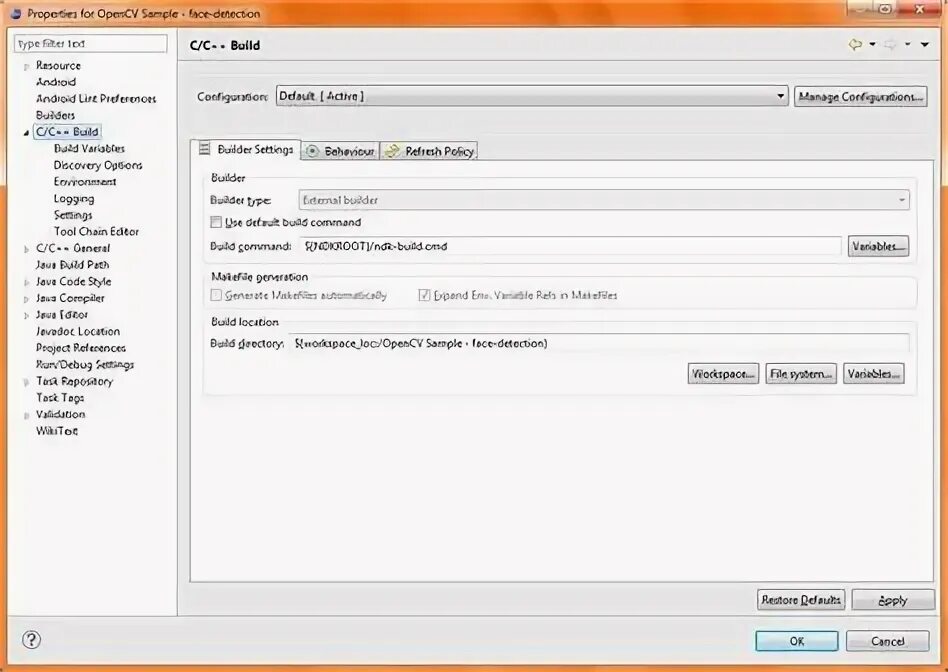Select Builders in the tree

pyautogui.click(x=55, y=115)
